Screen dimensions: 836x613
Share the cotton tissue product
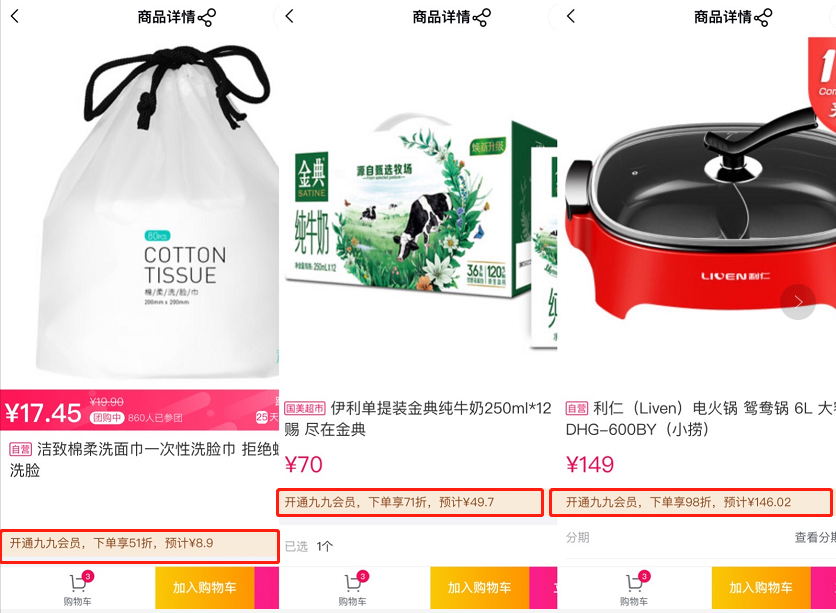pyautogui.click(x=207, y=18)
